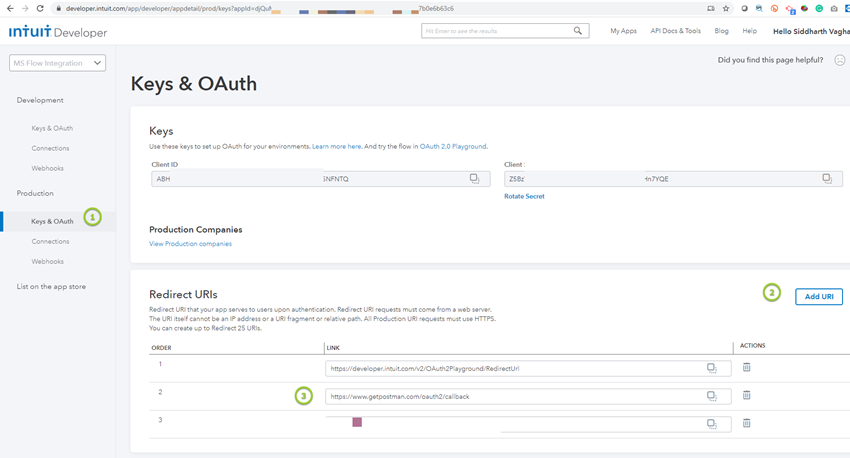Open View Production companies link

click(190, 244)
